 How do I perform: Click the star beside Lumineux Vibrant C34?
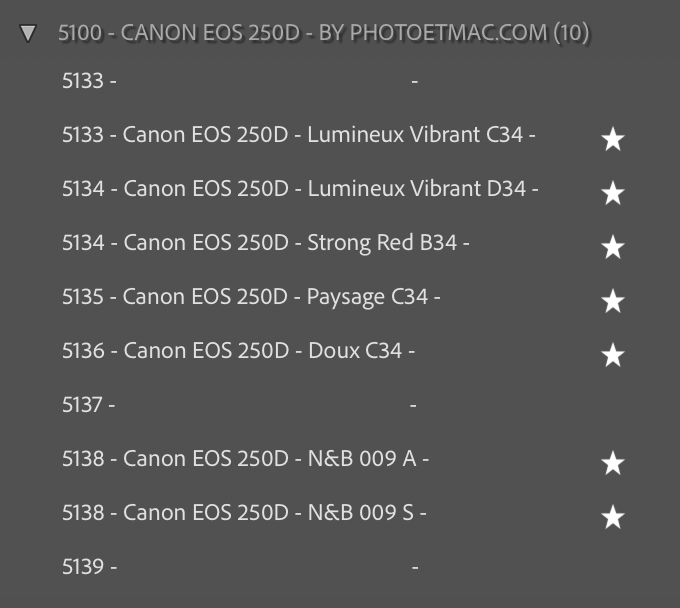613,140
